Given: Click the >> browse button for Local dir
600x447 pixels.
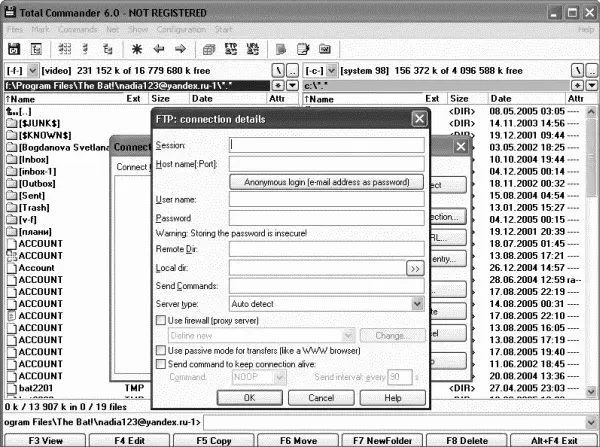Looking at the screenshot, I should [415, 268].
